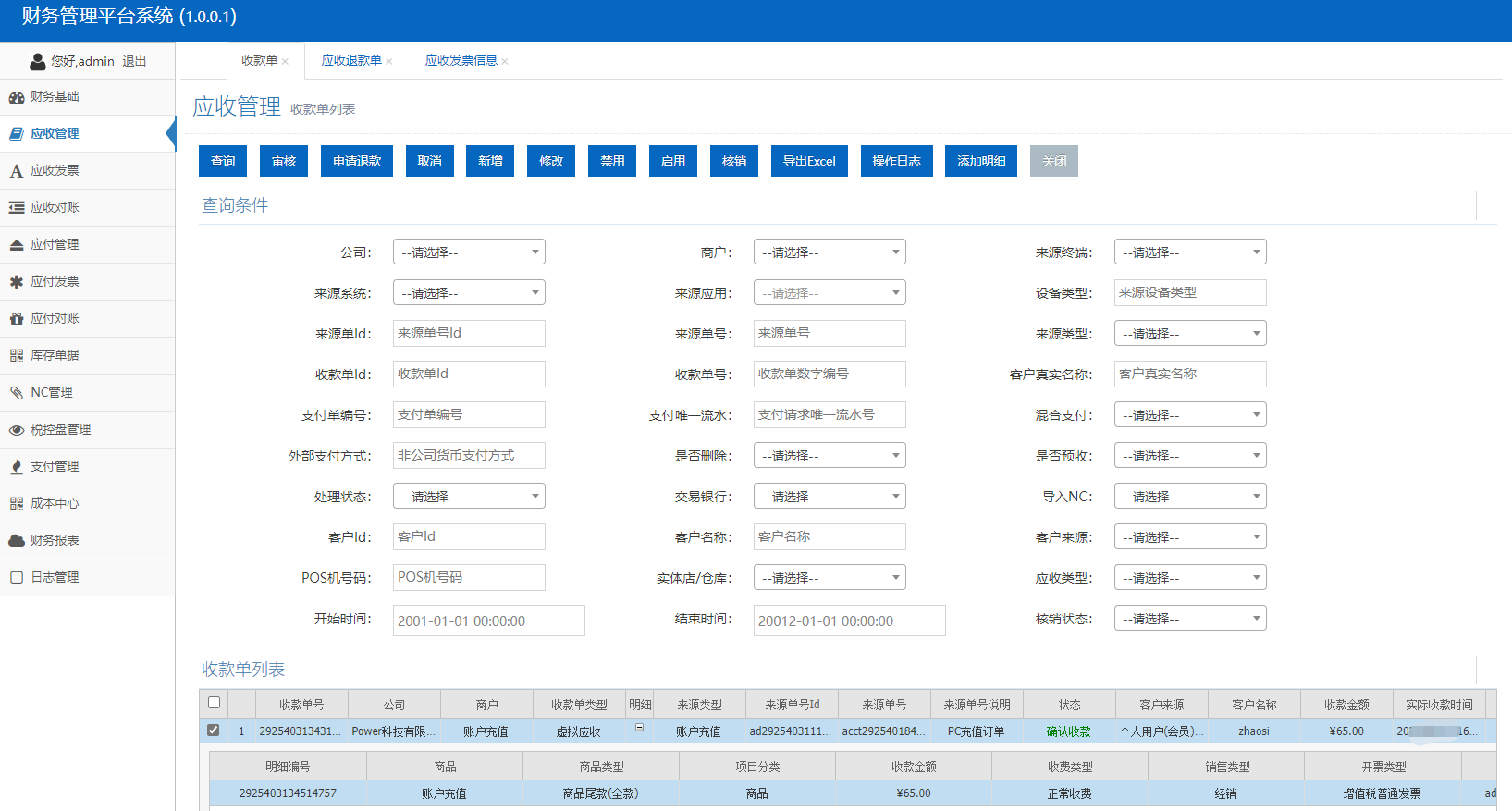Close the 收款单 tab

tap(286, 62)
